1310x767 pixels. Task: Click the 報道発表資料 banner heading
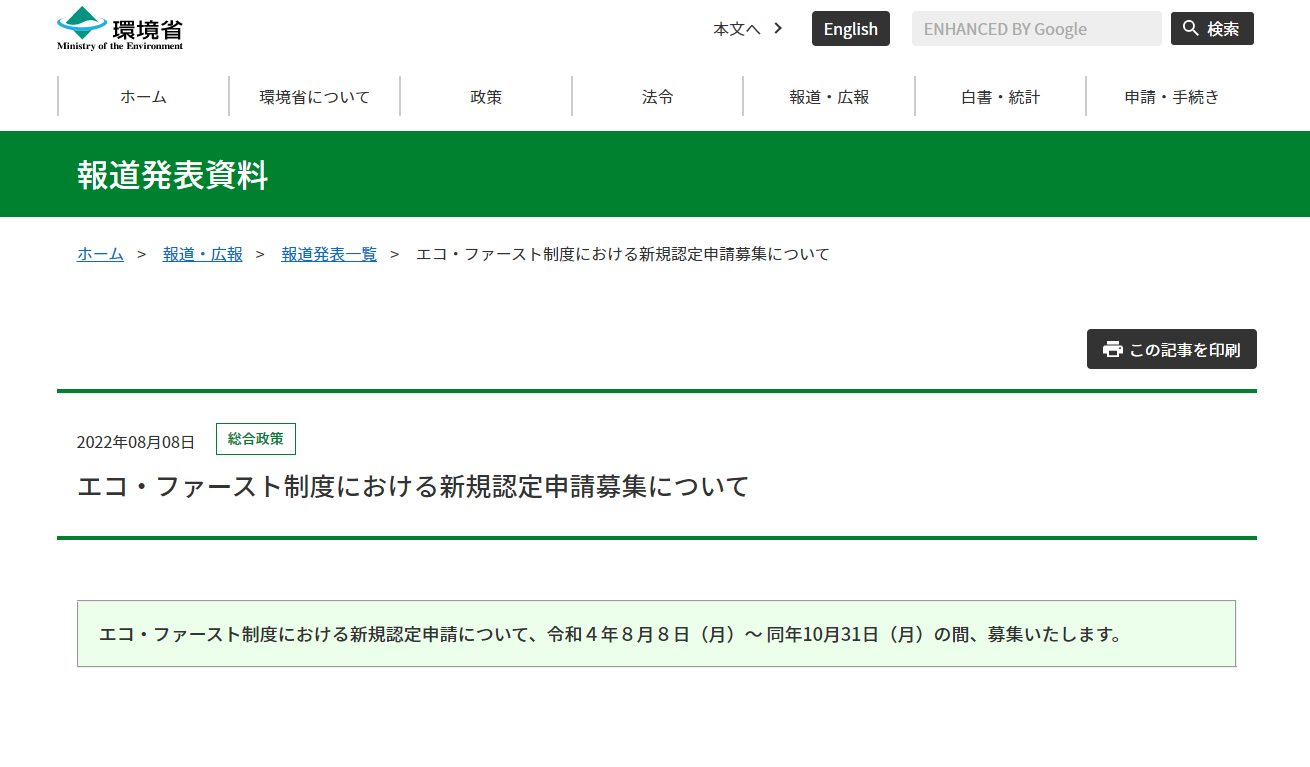click(x=172, y=175)
